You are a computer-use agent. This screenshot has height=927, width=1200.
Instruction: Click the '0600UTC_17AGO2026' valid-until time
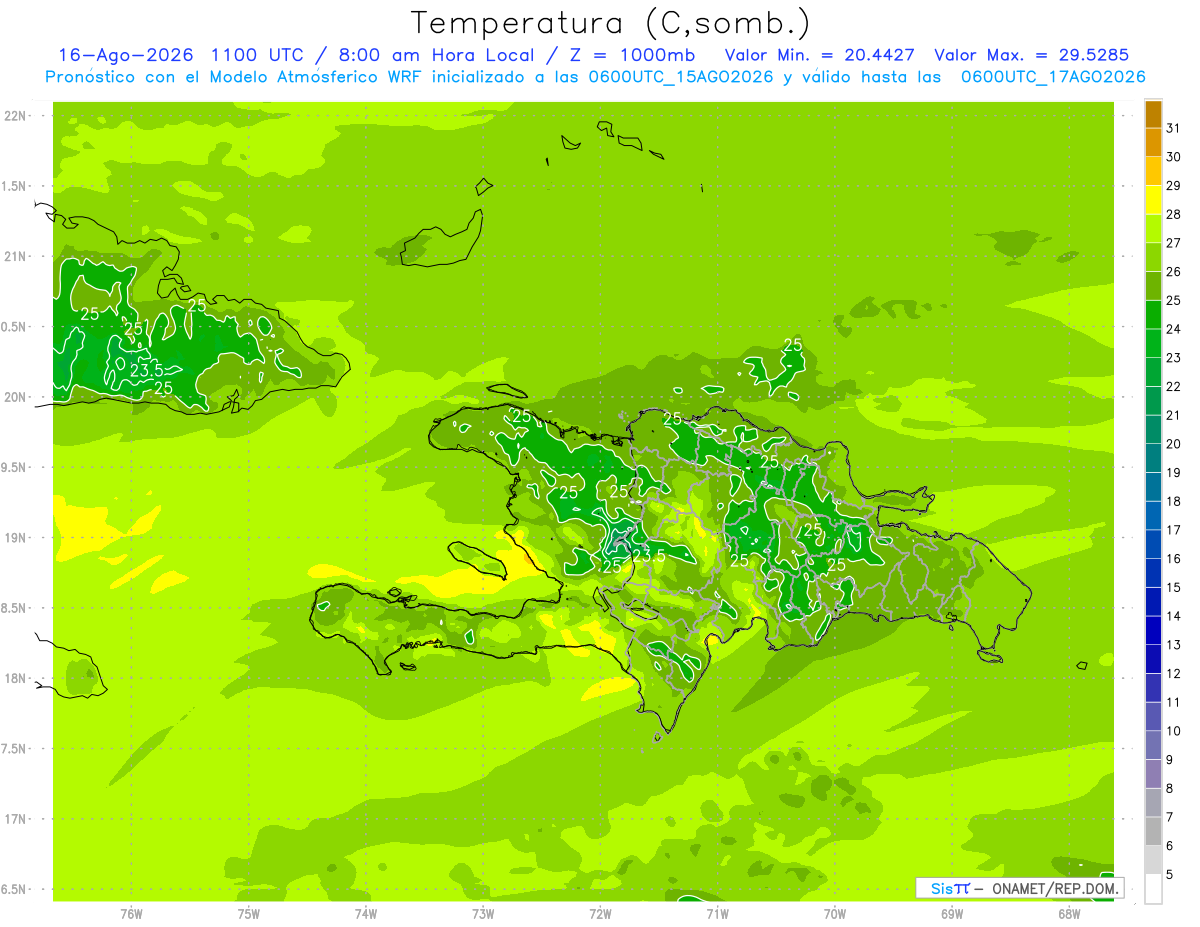coord(1053,77)
